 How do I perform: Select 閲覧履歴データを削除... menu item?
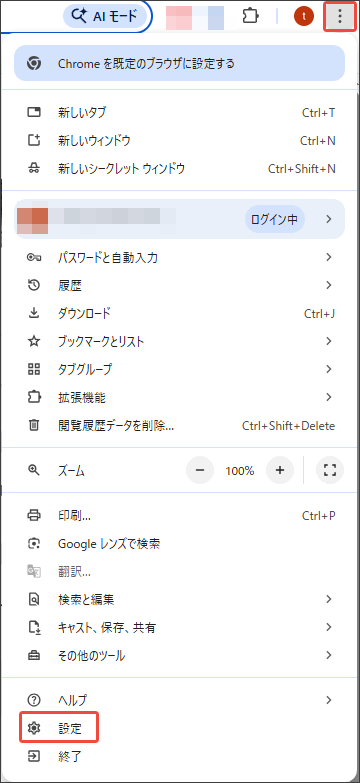(x=180, y=425)
